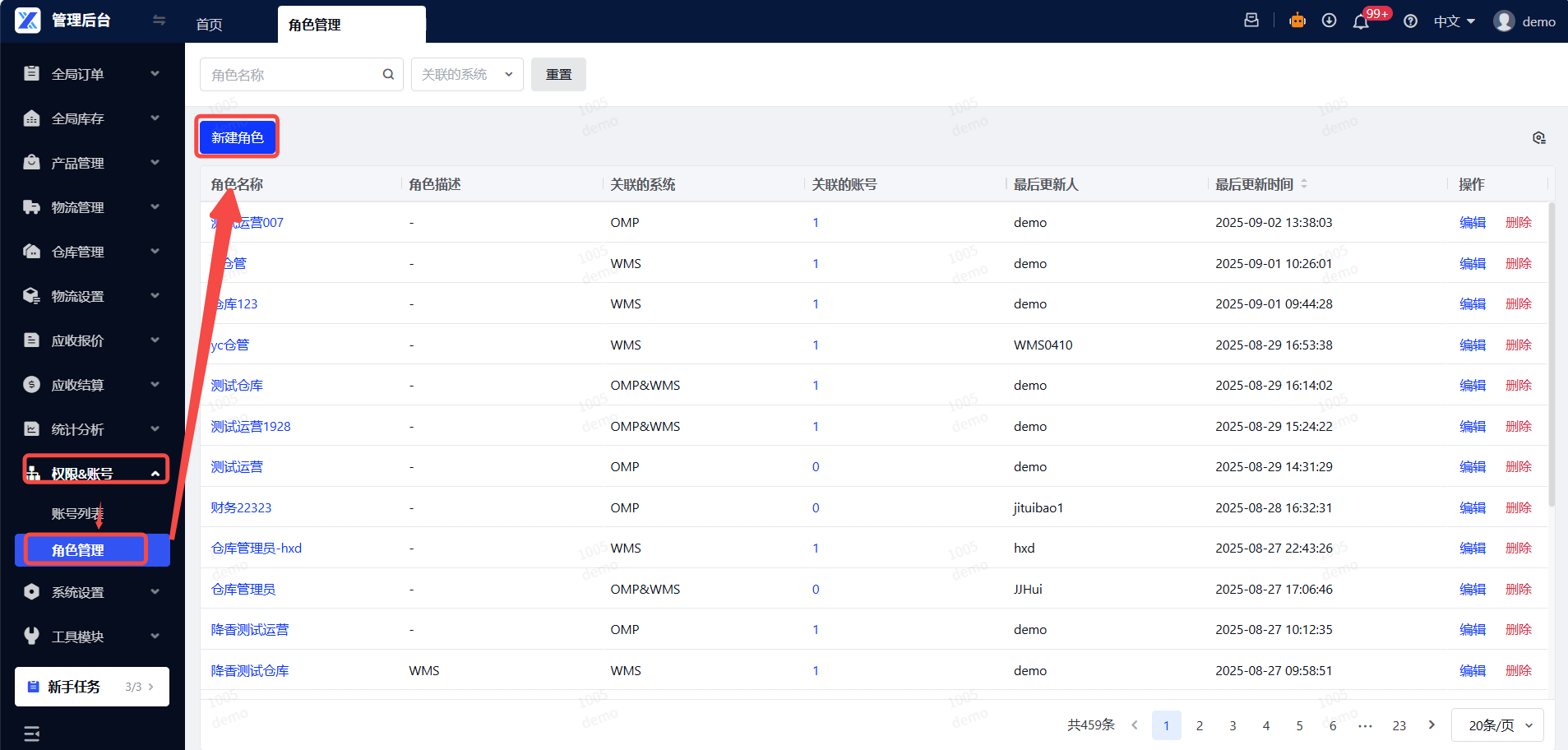Screen dimensions: 1568x750
Task: Open the table column settings icon
Action: (x=1538, y=138)
